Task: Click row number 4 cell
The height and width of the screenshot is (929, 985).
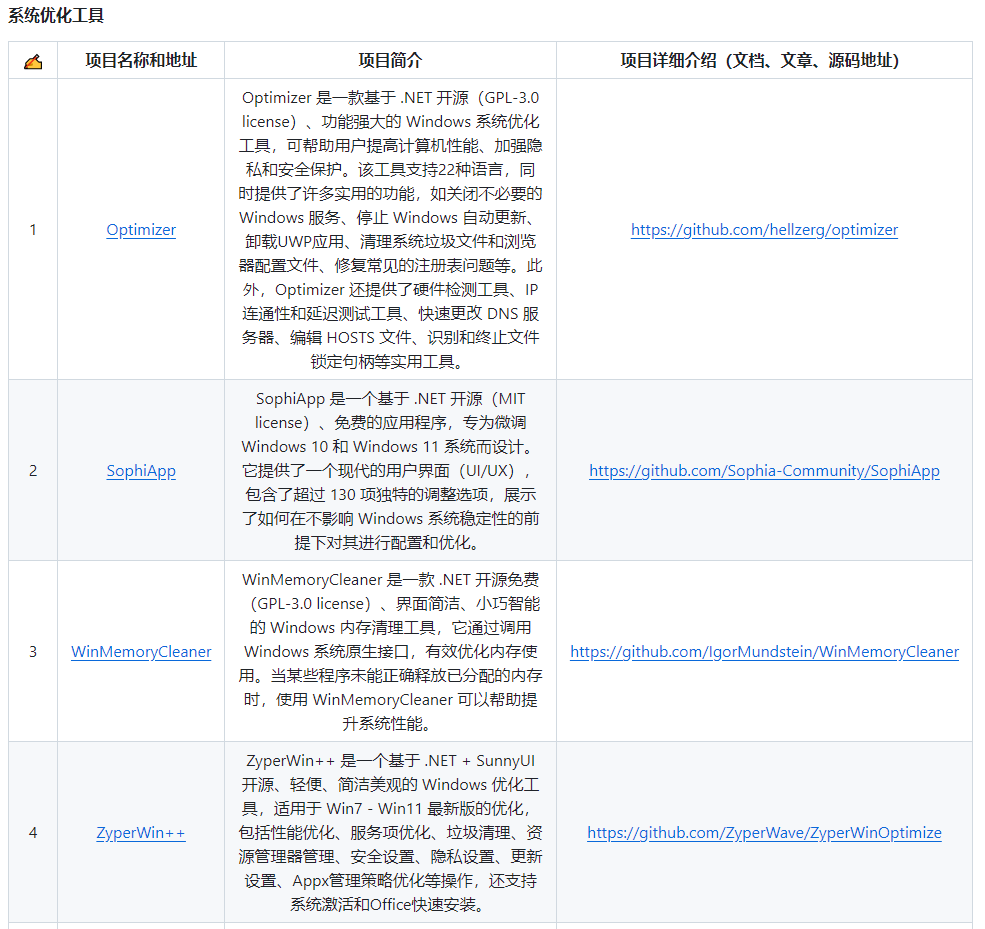Action: point(33,833)
